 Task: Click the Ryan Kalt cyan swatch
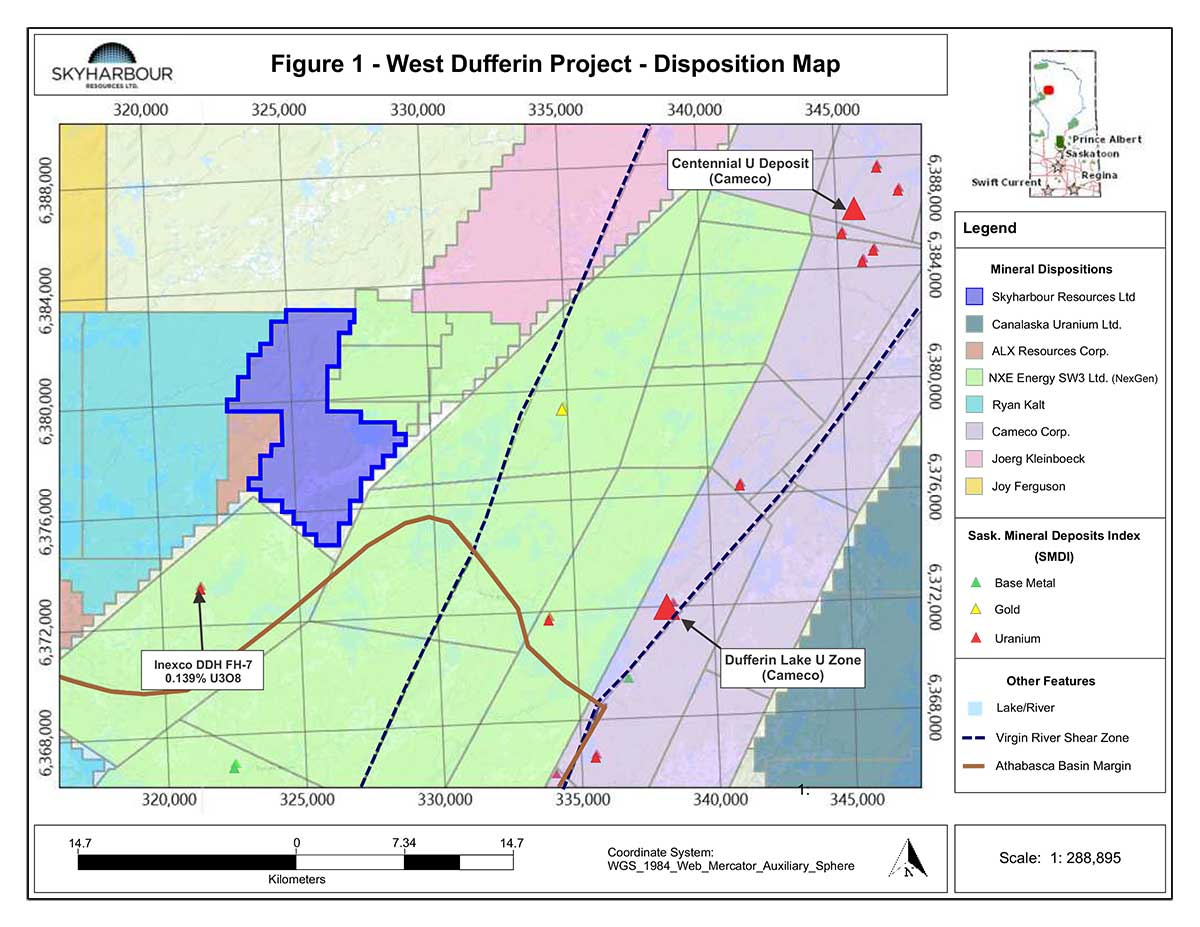click(975, 405)
